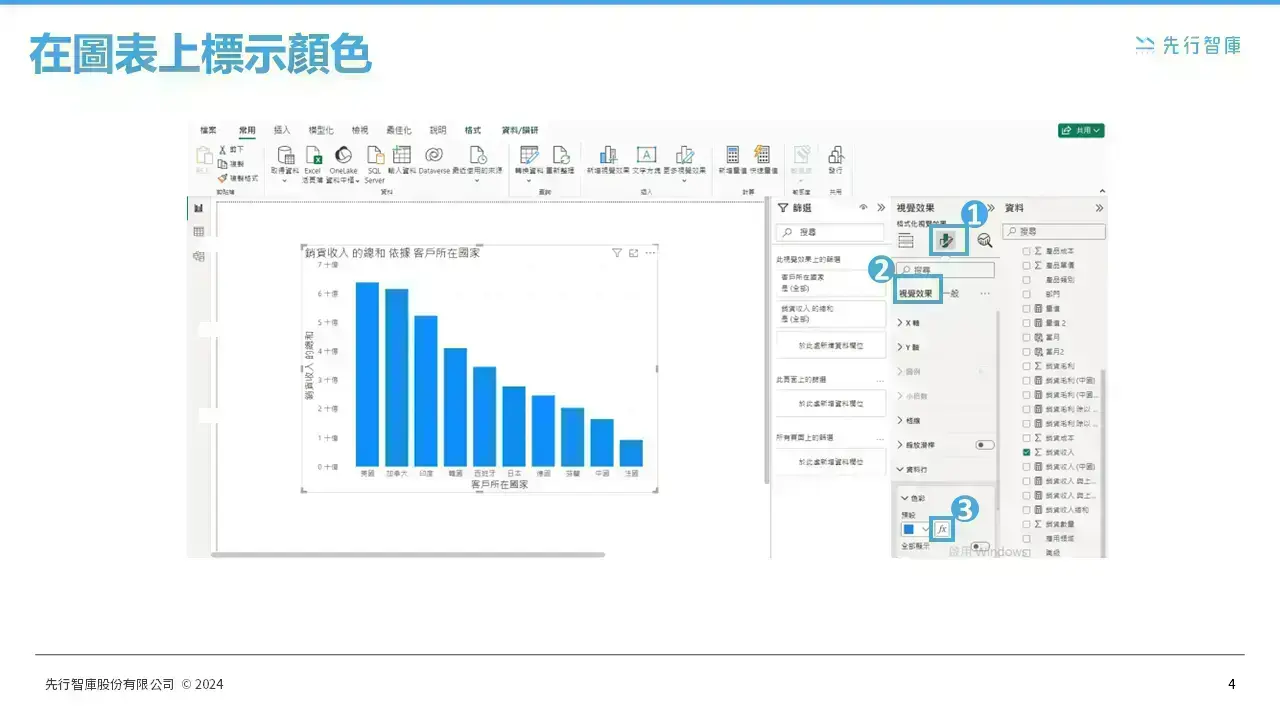
Task: Check the 部門 field checkbox
Action: (x=1027, y=295)
